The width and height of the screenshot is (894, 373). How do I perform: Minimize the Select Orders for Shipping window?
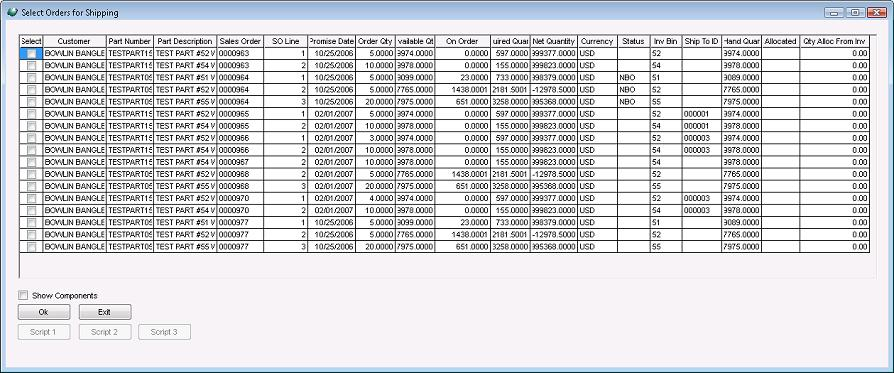(x=834, y=13)
